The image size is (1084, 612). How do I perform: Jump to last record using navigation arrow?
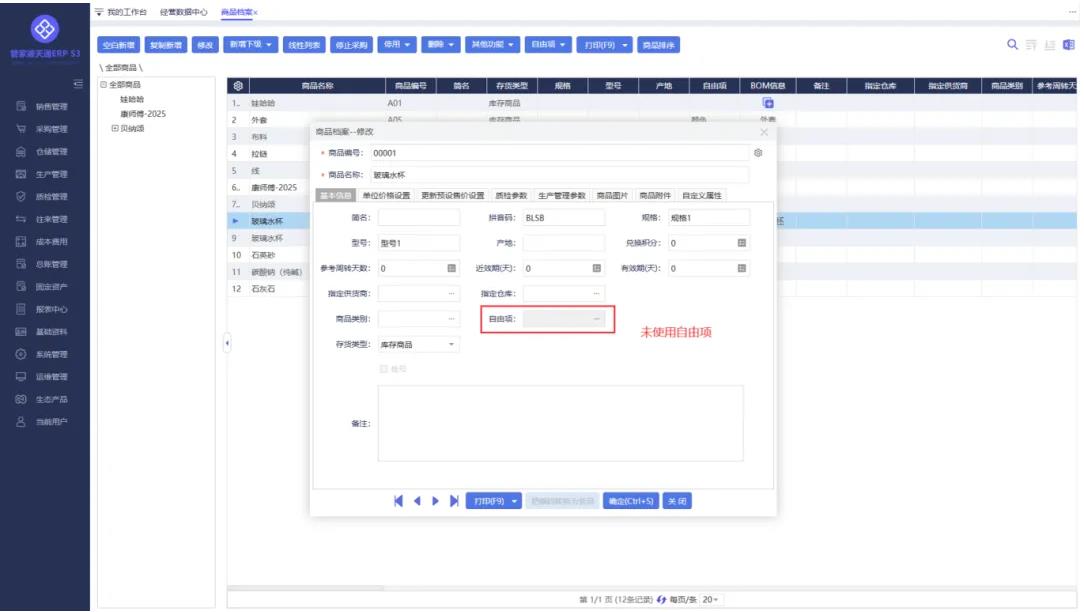point(454,501)
